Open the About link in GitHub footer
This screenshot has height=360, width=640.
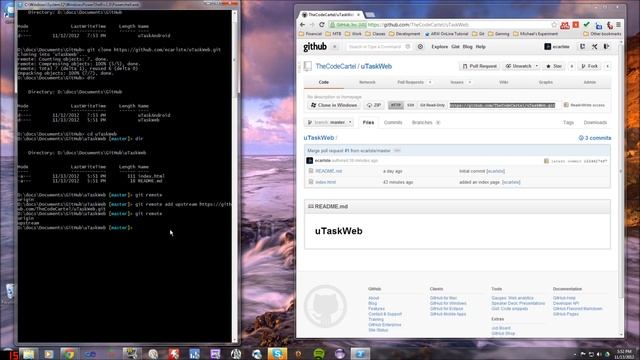point(373,298)
